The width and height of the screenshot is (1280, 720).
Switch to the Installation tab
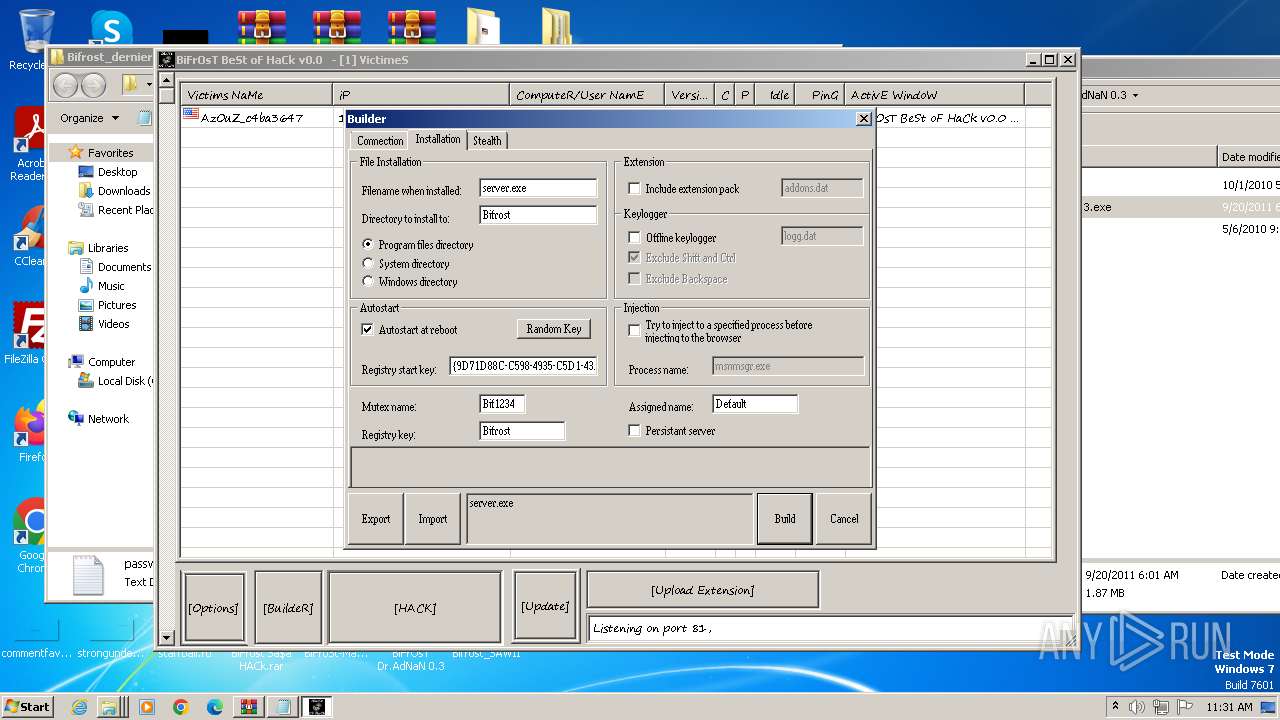(438, 139)
